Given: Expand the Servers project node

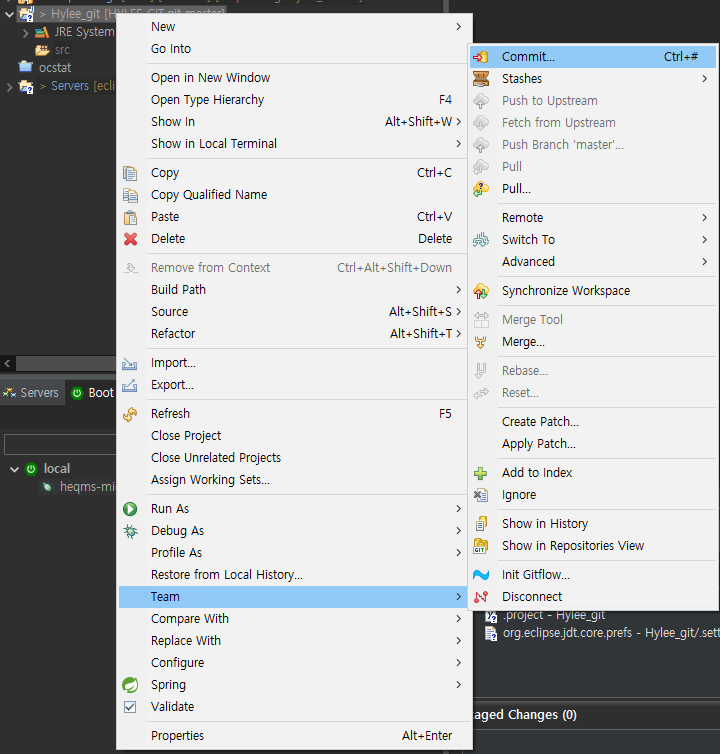Looking at the screenshot, I should [x=9, y=87].
